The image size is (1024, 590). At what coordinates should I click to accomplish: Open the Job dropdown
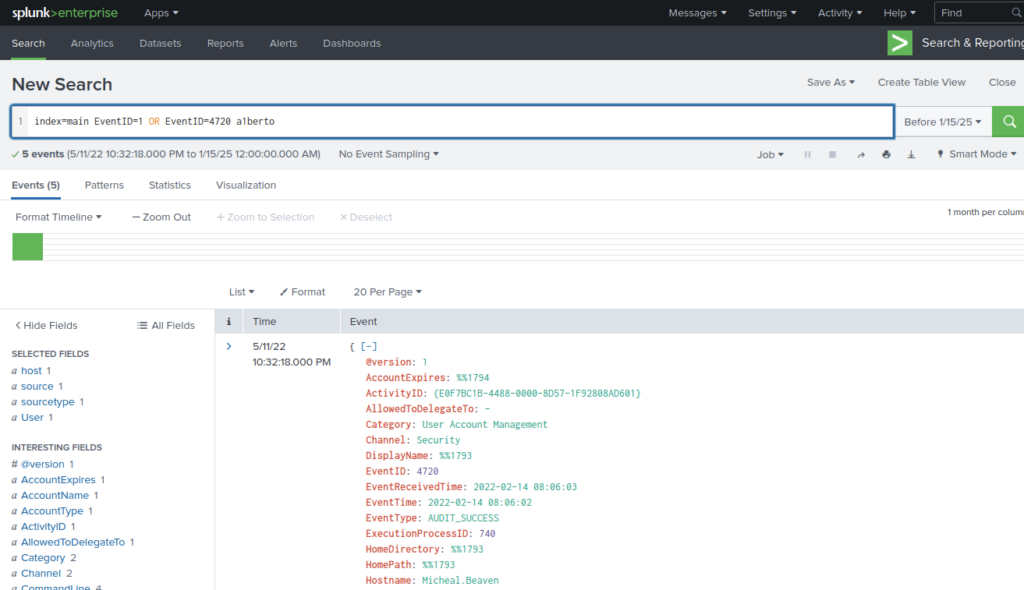click(770, 155)
